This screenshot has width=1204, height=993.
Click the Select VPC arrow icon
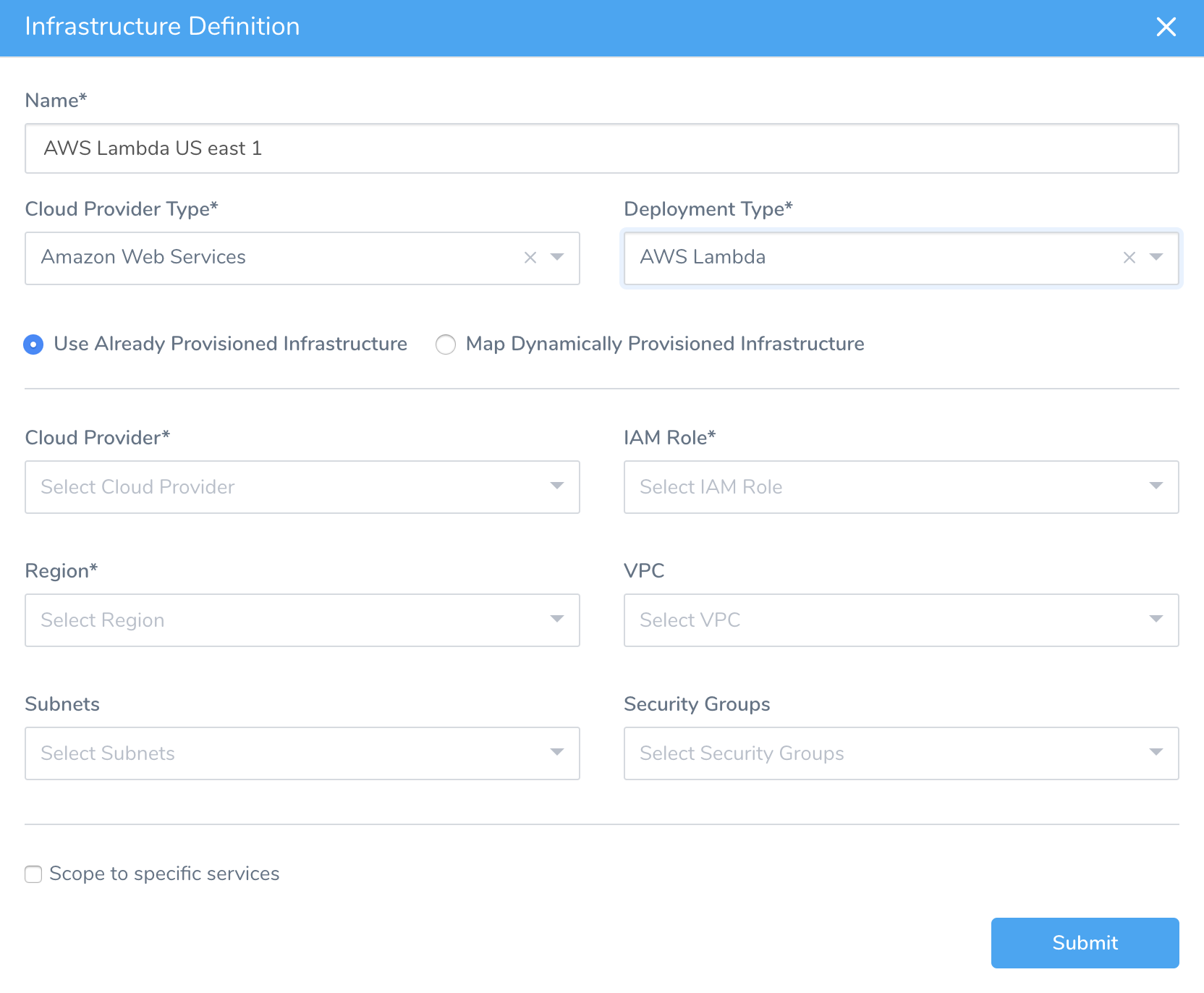point(1156,619)
